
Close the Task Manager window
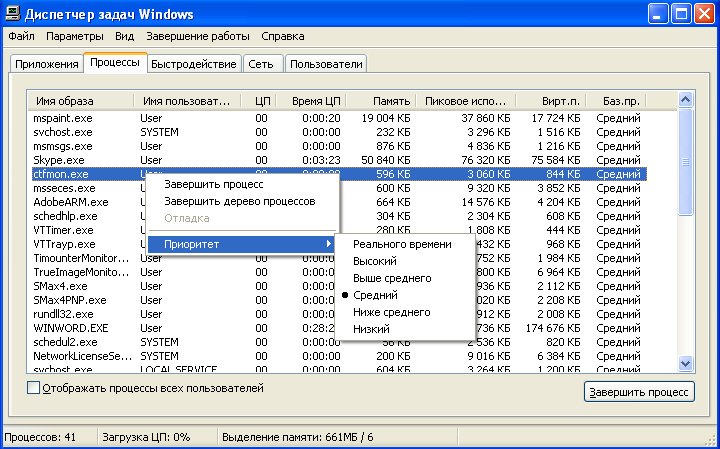[x=704, y=14]
